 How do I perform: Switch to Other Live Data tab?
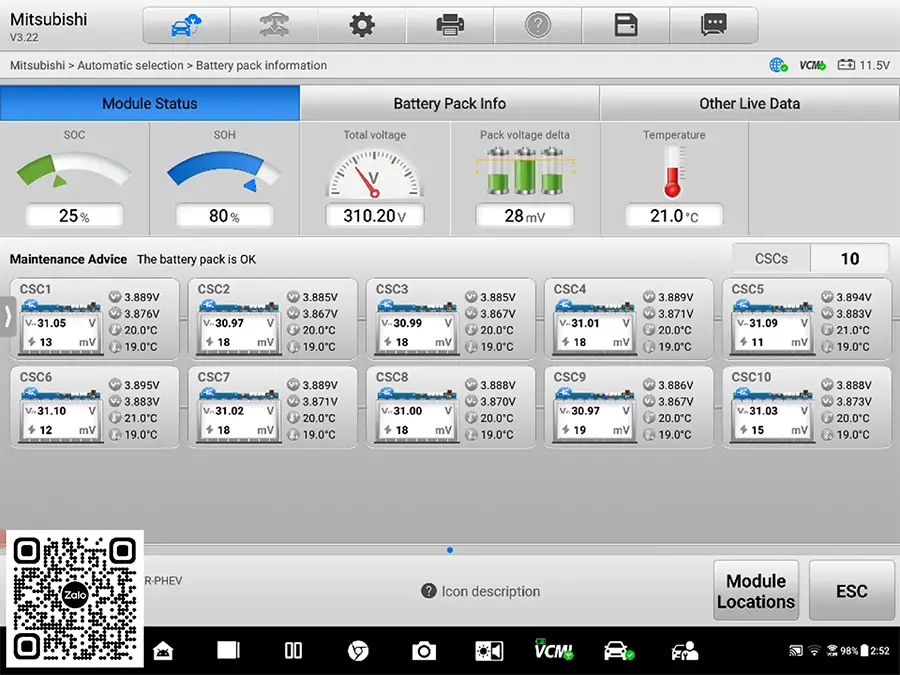pos(749,103)
